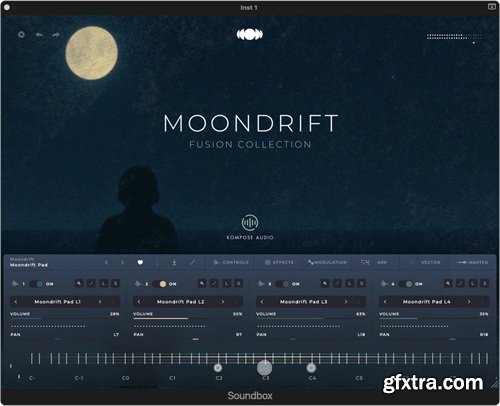
Task: Toggle layer 3 L button
Action: coord(350,284)
